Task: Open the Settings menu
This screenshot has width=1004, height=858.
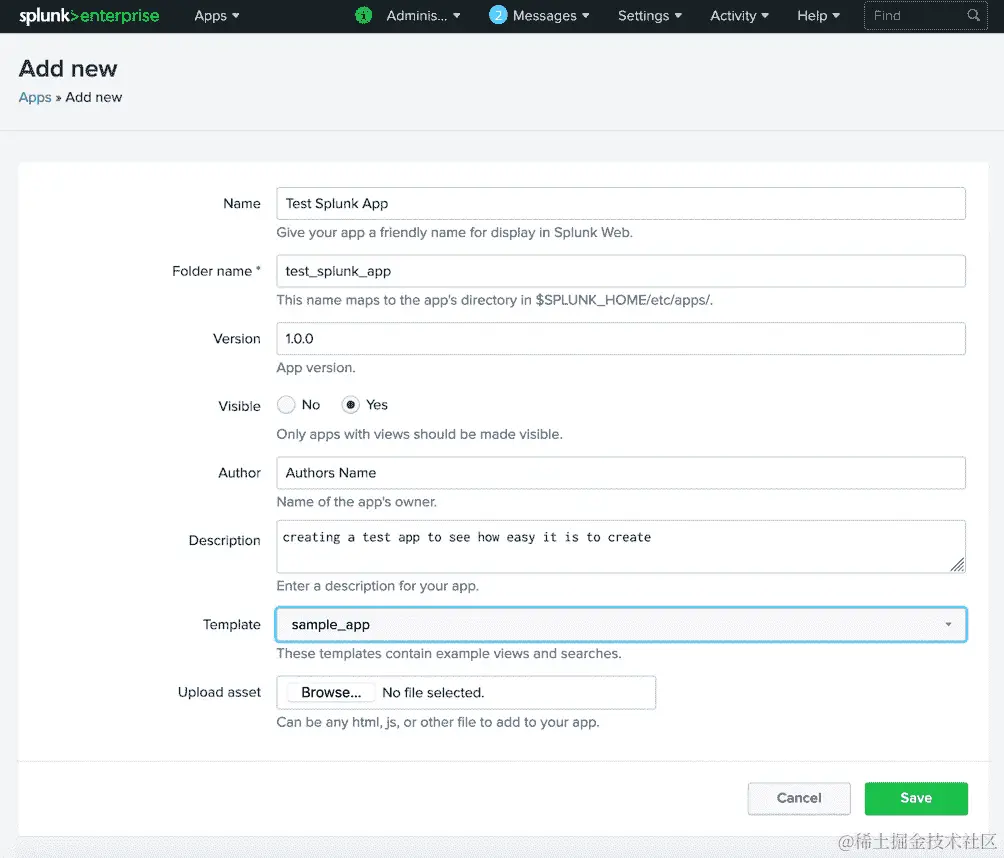Action: 649,16
